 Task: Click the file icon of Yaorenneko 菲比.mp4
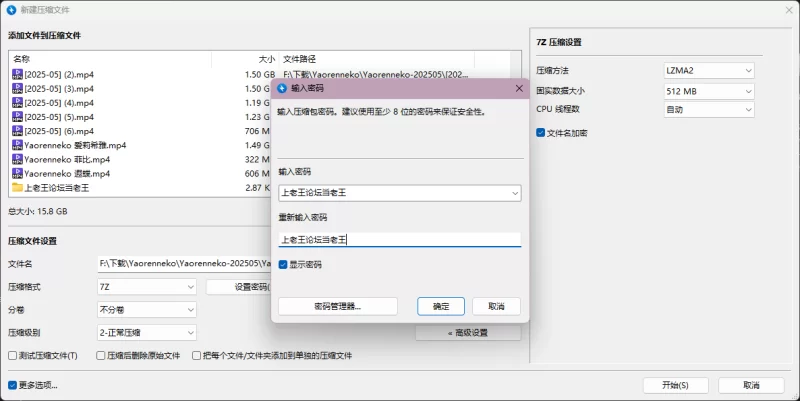(17, 159)
